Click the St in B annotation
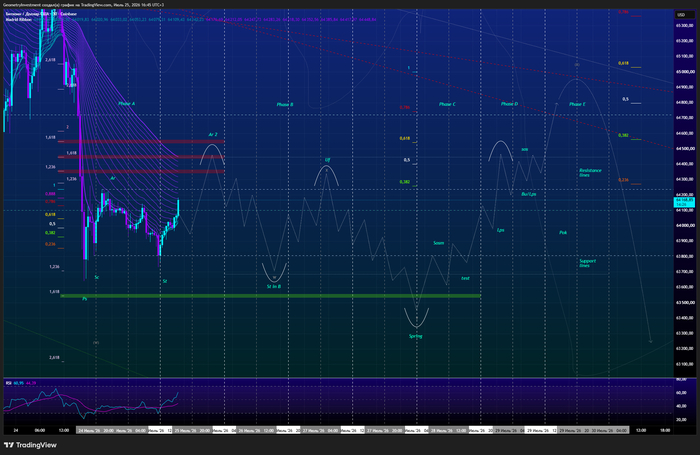 click(274, 286)
